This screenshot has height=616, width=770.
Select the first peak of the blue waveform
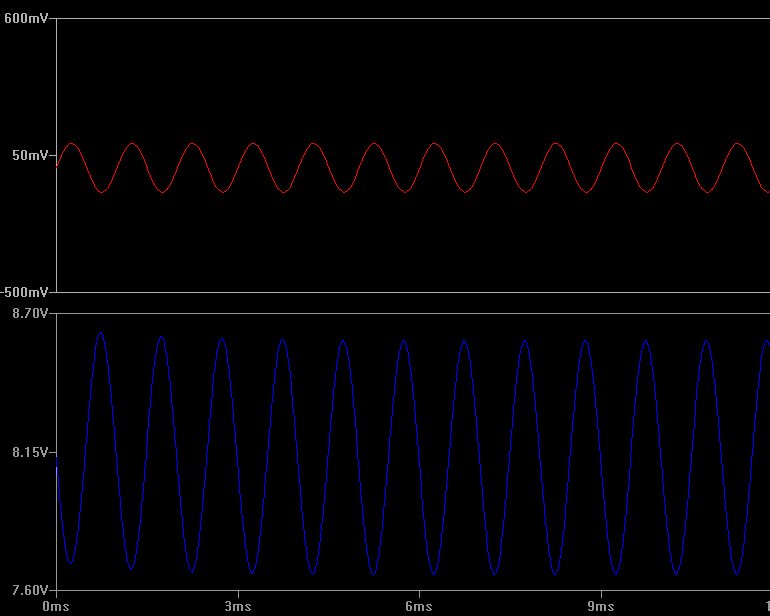(100, 332)
